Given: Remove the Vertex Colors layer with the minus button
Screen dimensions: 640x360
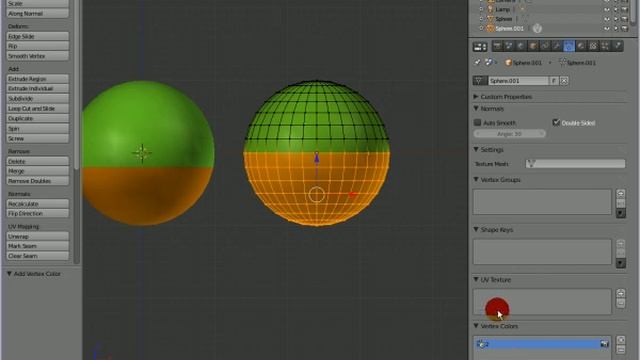Looking at the screenshot, I should pos(620,350).
